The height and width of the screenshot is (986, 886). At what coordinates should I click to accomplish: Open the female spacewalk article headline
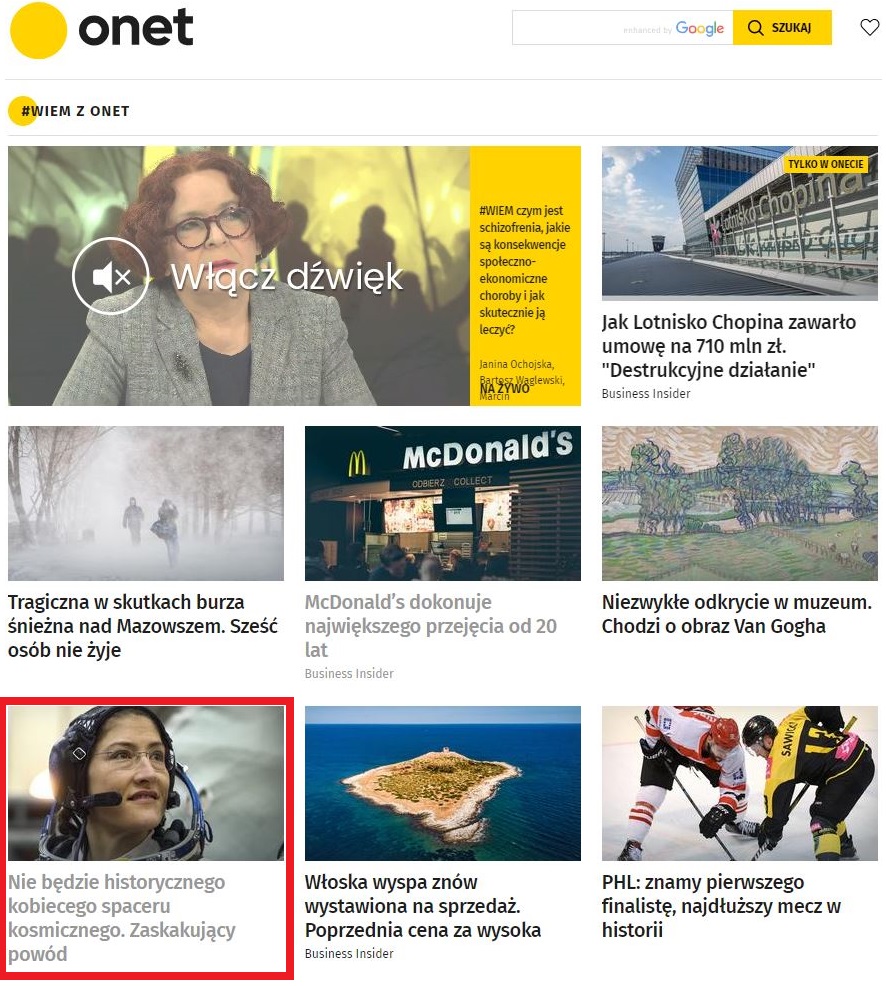tap(122, 917)
